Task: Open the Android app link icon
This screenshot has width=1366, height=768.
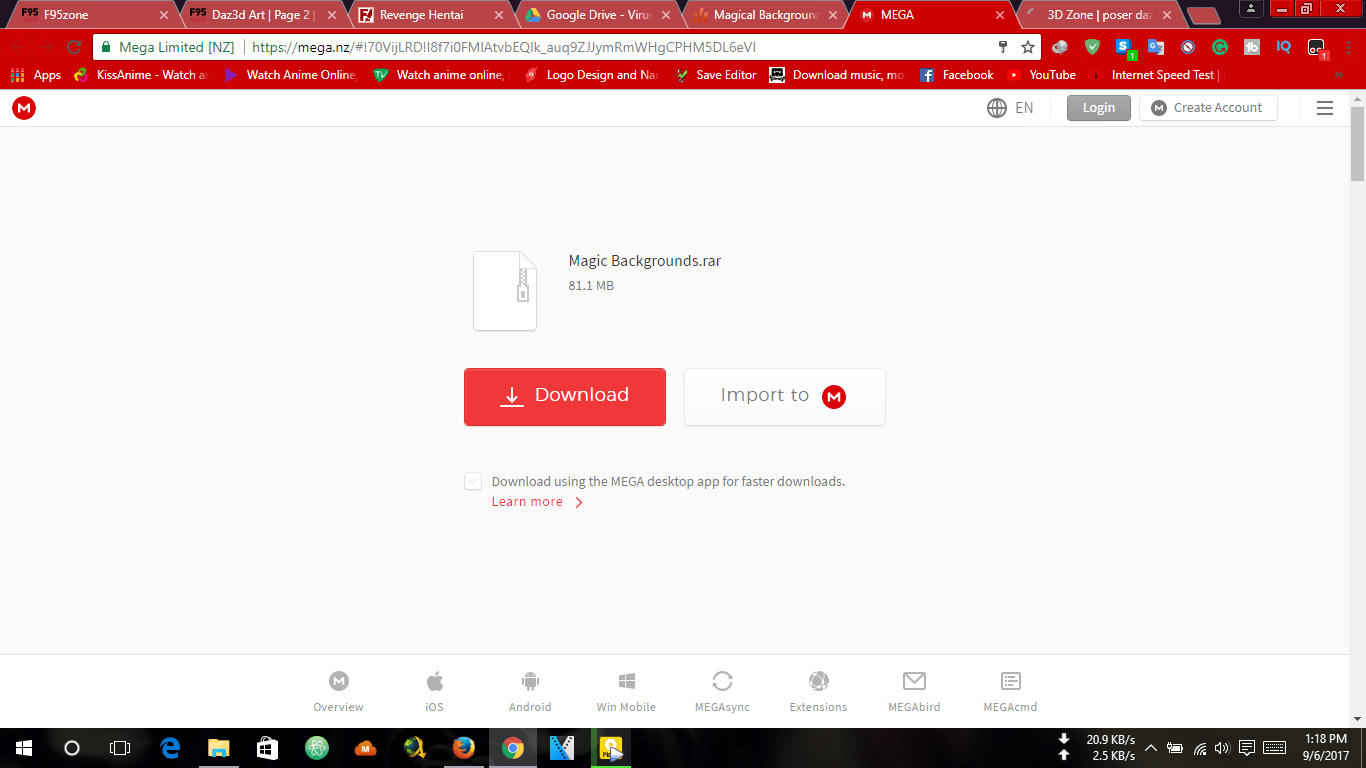Action: [530, 681]
